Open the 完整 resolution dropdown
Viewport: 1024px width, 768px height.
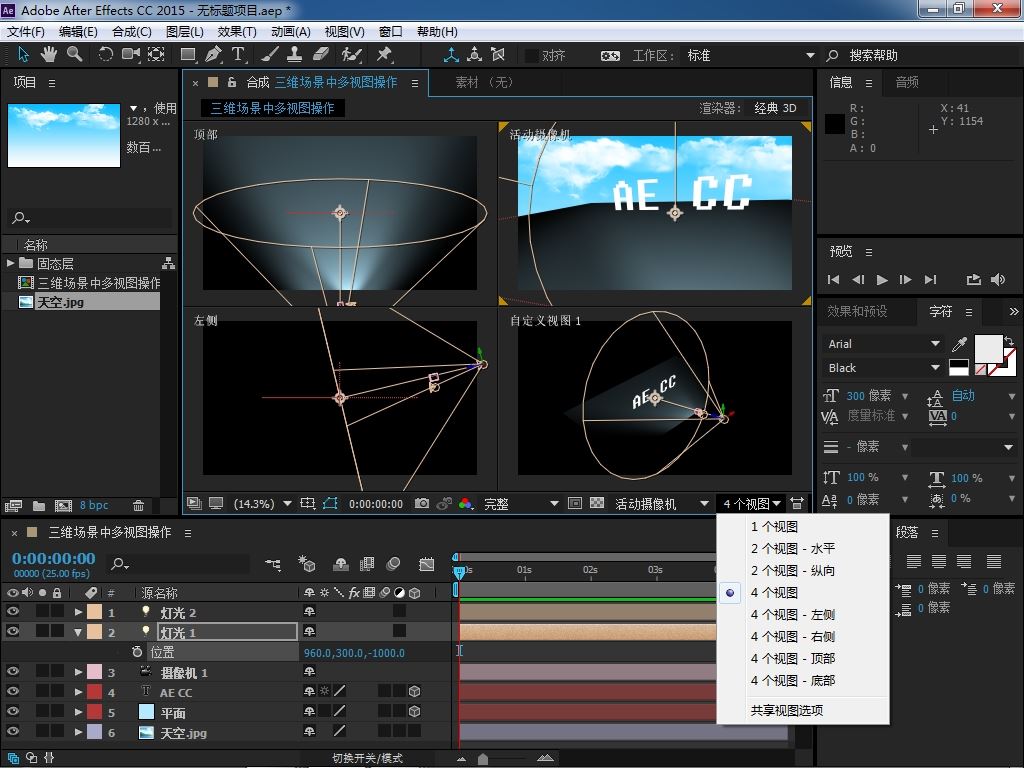[x=520, y=504]
